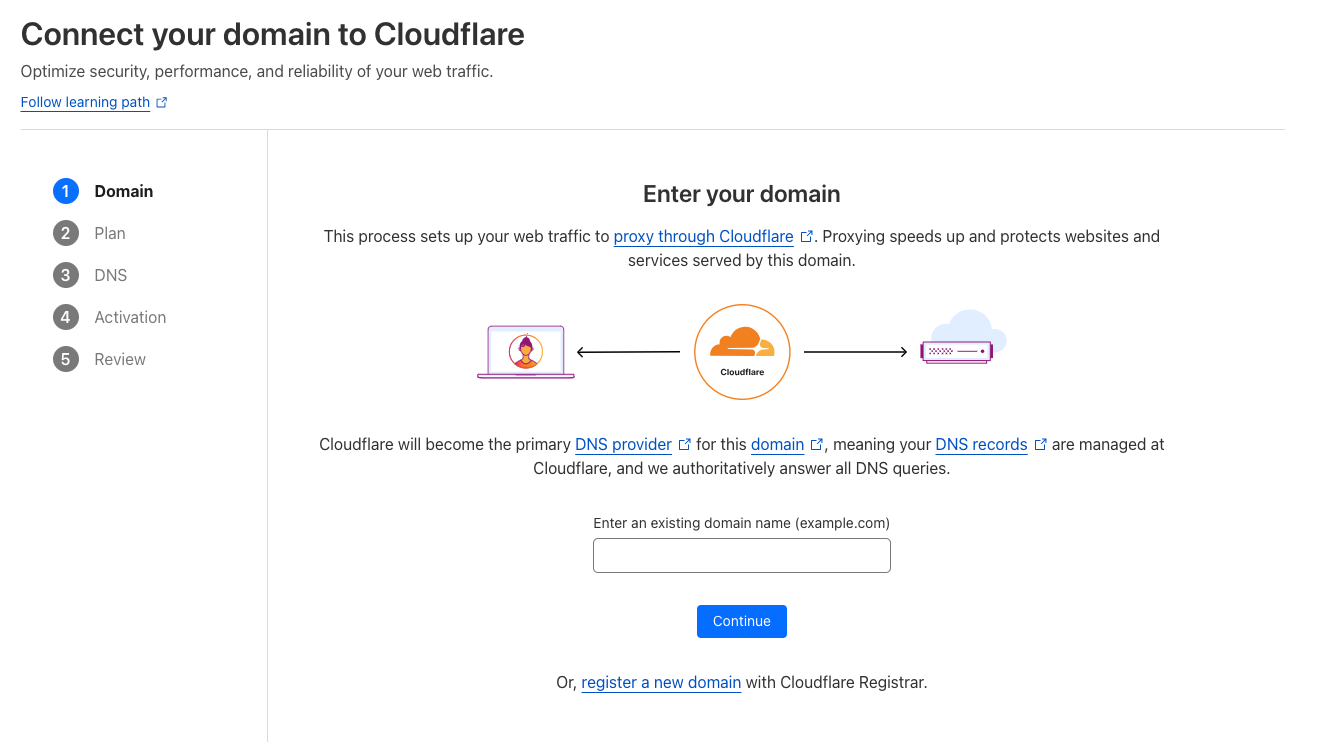This screenshot has height=751, width=1340.
Task: Open the DNS provider link
Action: (623, 445)
